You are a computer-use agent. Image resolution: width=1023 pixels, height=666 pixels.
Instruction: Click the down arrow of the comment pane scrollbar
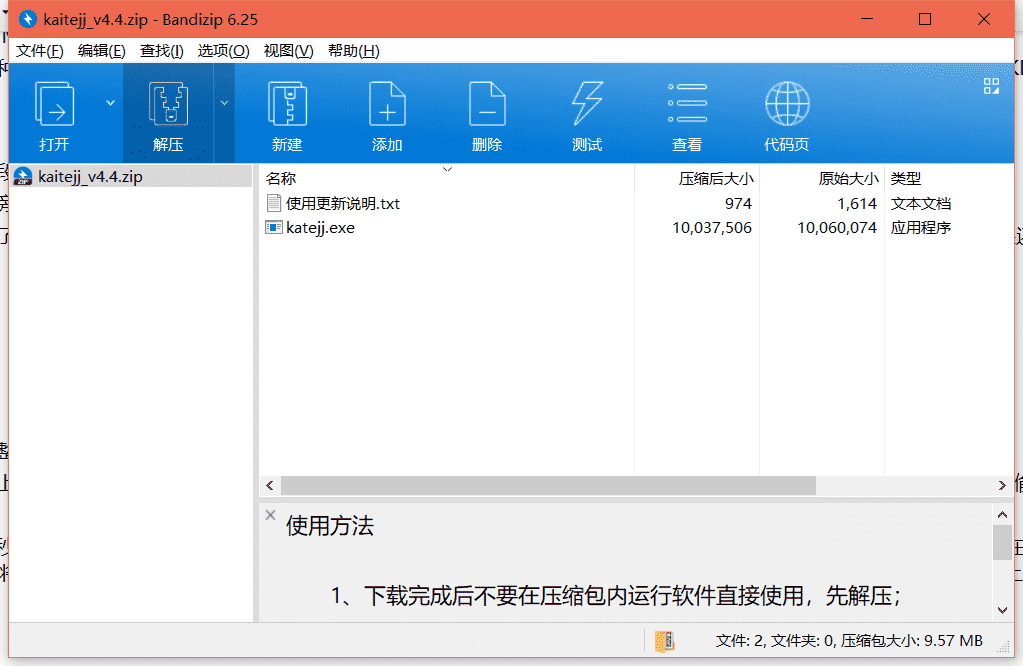[1002, 611]
